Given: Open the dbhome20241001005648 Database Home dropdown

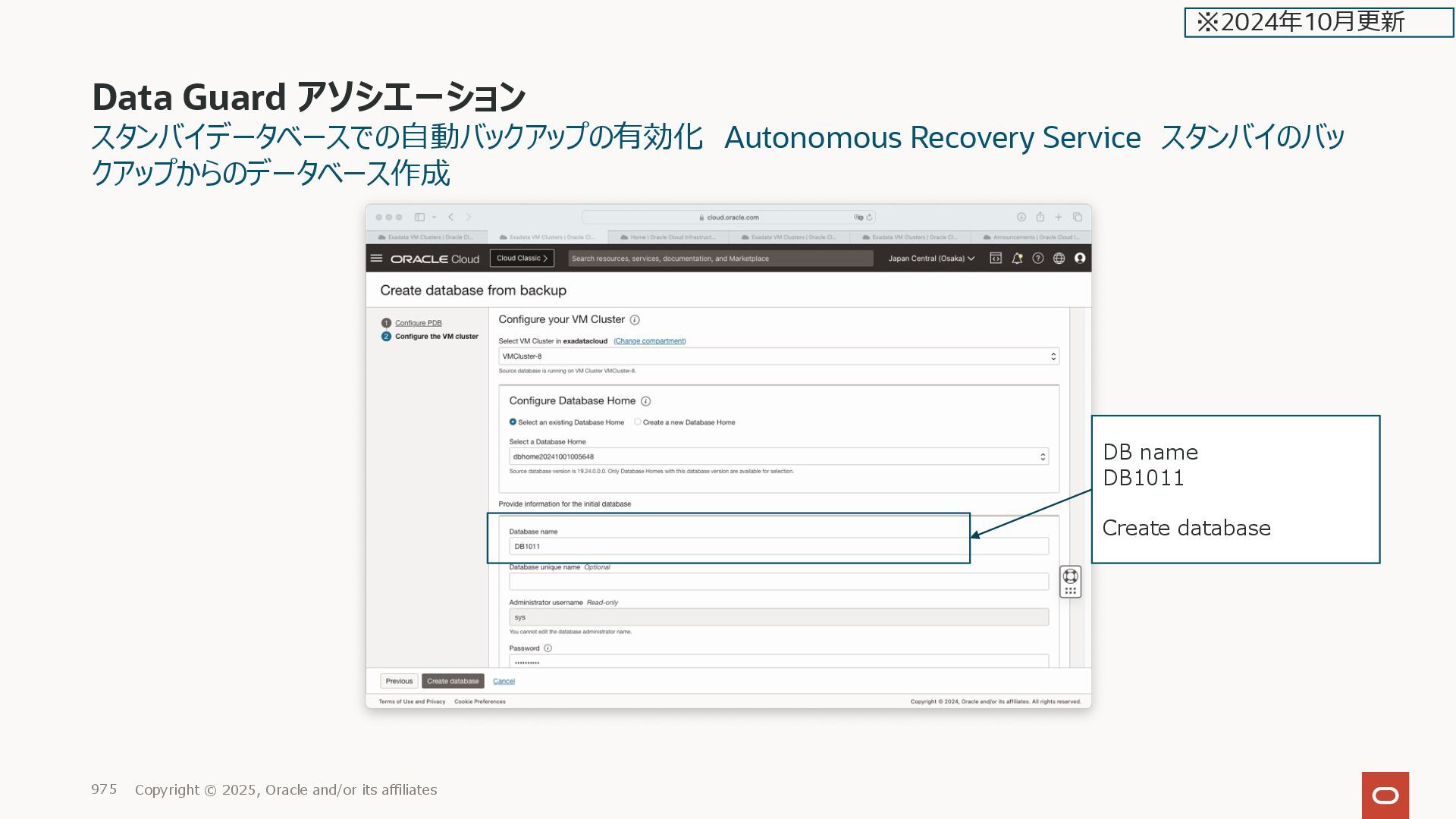Looking at the screenshot, I should [x=779, y=457].
